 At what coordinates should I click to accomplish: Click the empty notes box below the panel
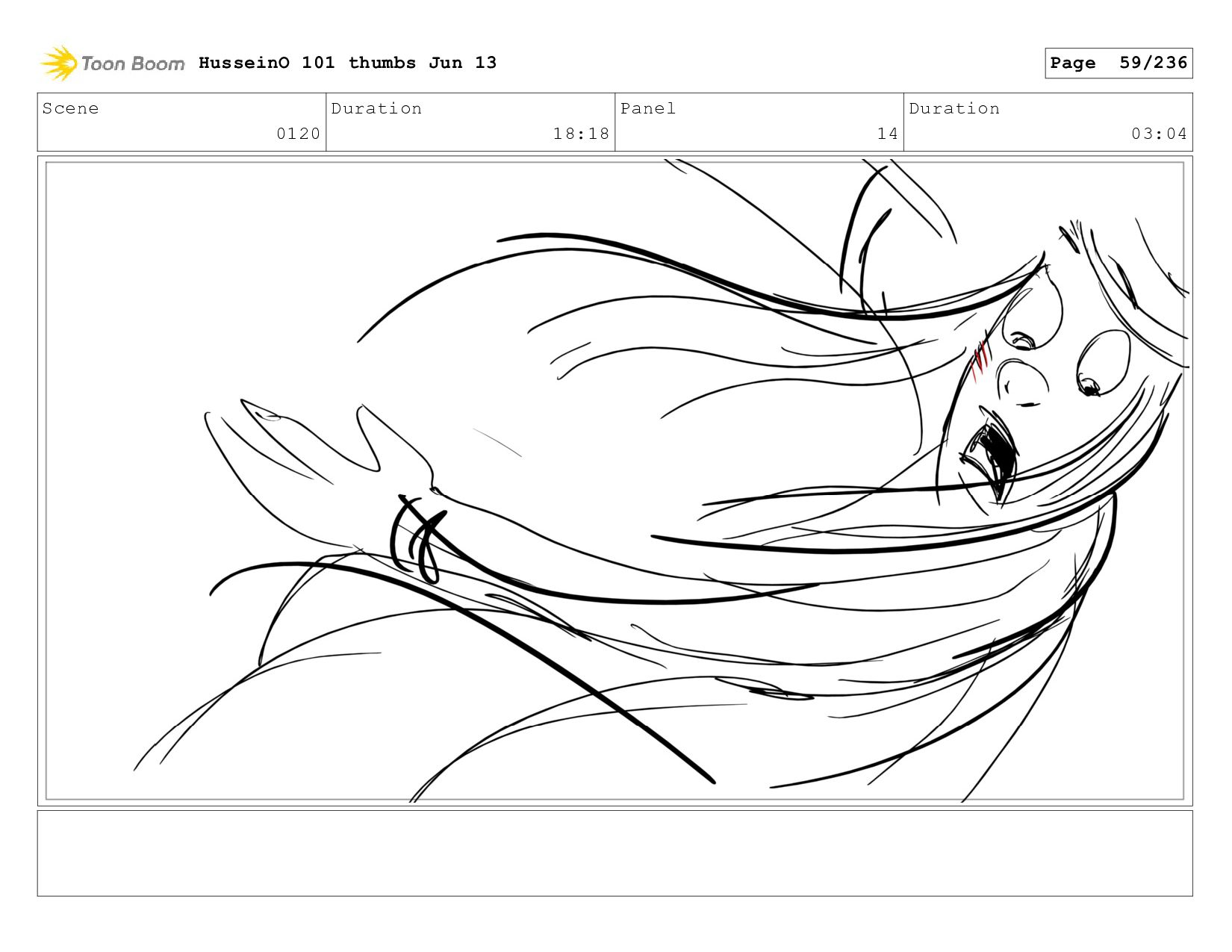615,853
